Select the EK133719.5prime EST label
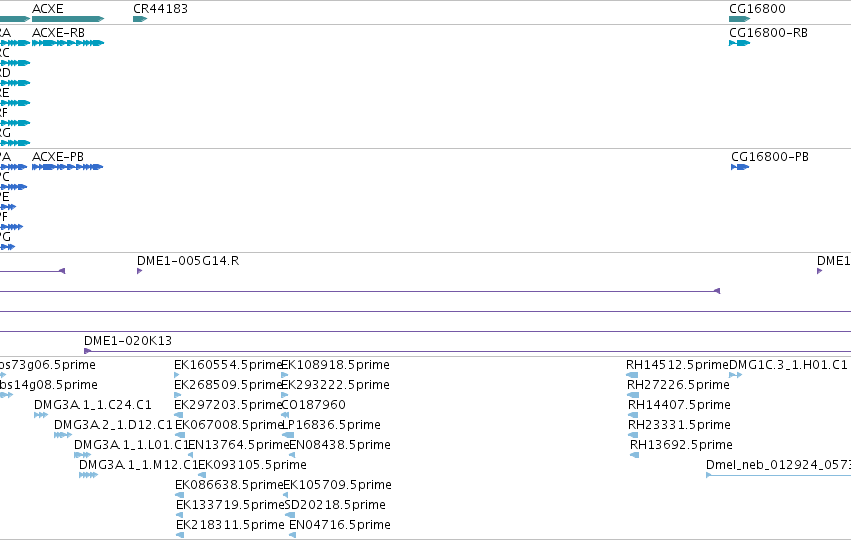 pos(231,505)
